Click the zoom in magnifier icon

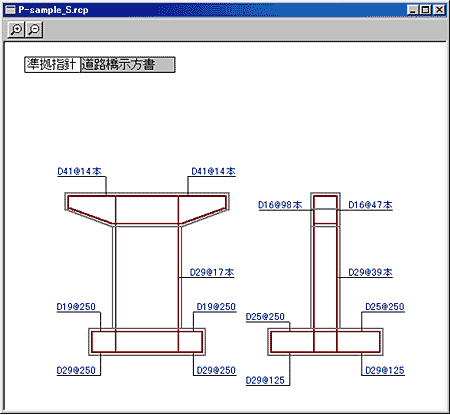[x=16, y=30]
